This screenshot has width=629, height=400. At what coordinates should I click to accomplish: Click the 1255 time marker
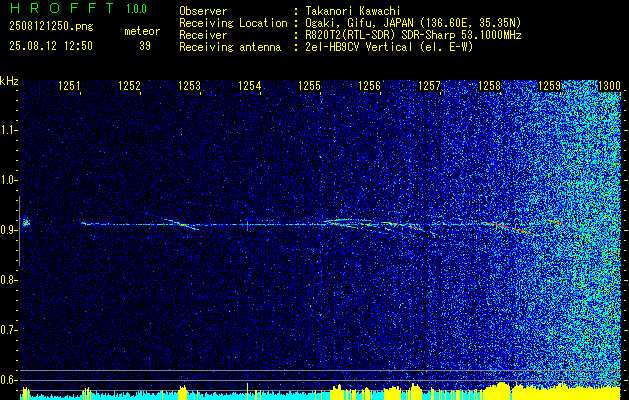tap(310, 86)
